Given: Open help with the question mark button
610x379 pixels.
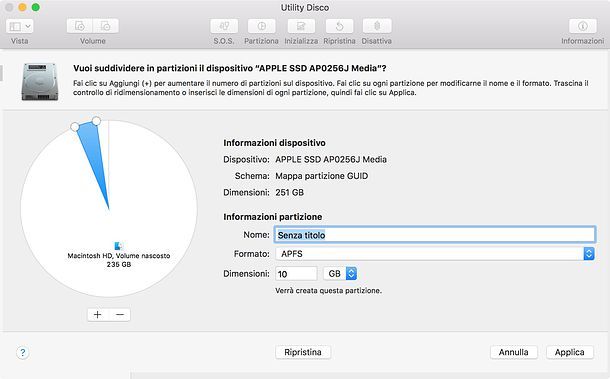Looking at the screenshot, I should (x=23, y=353).
